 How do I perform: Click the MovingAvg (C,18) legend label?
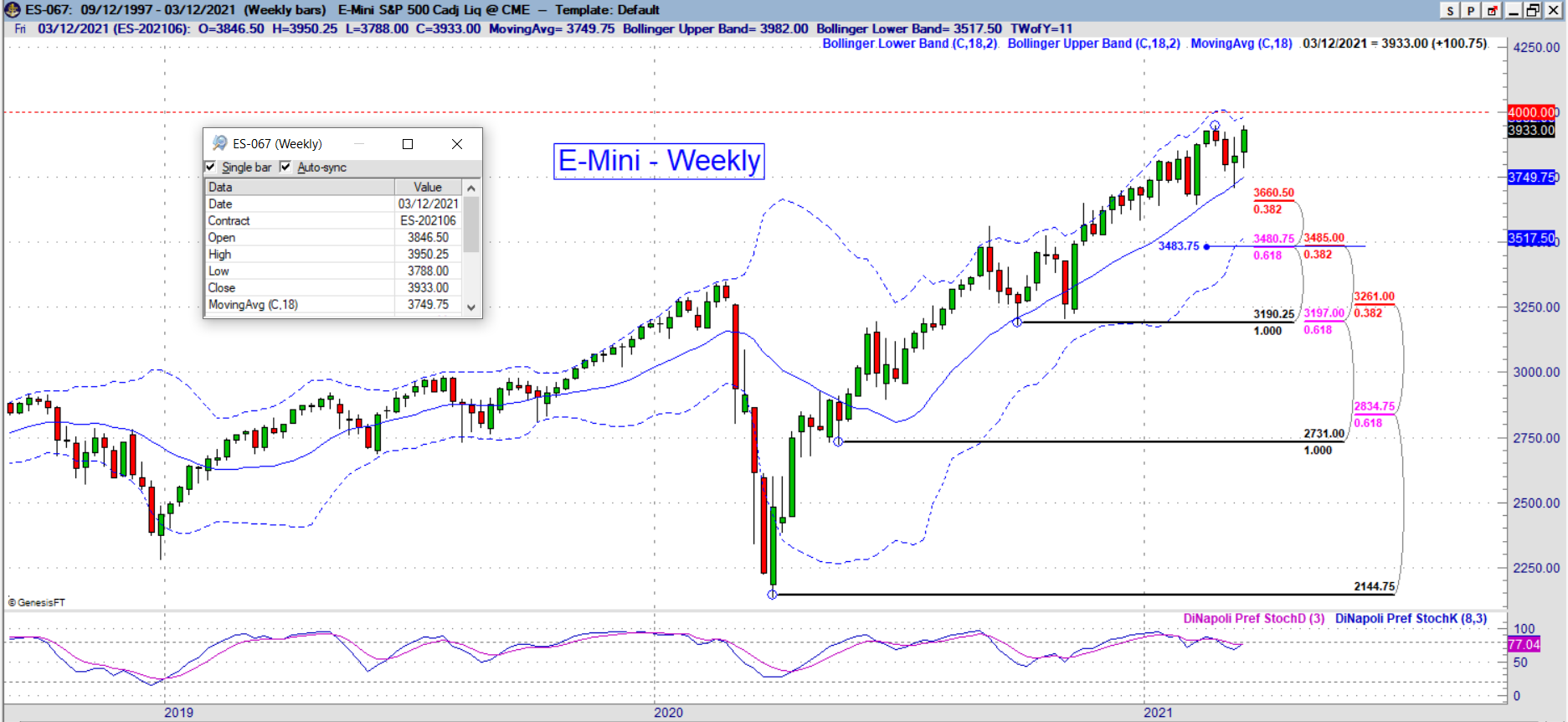[x=1242, y=44]
